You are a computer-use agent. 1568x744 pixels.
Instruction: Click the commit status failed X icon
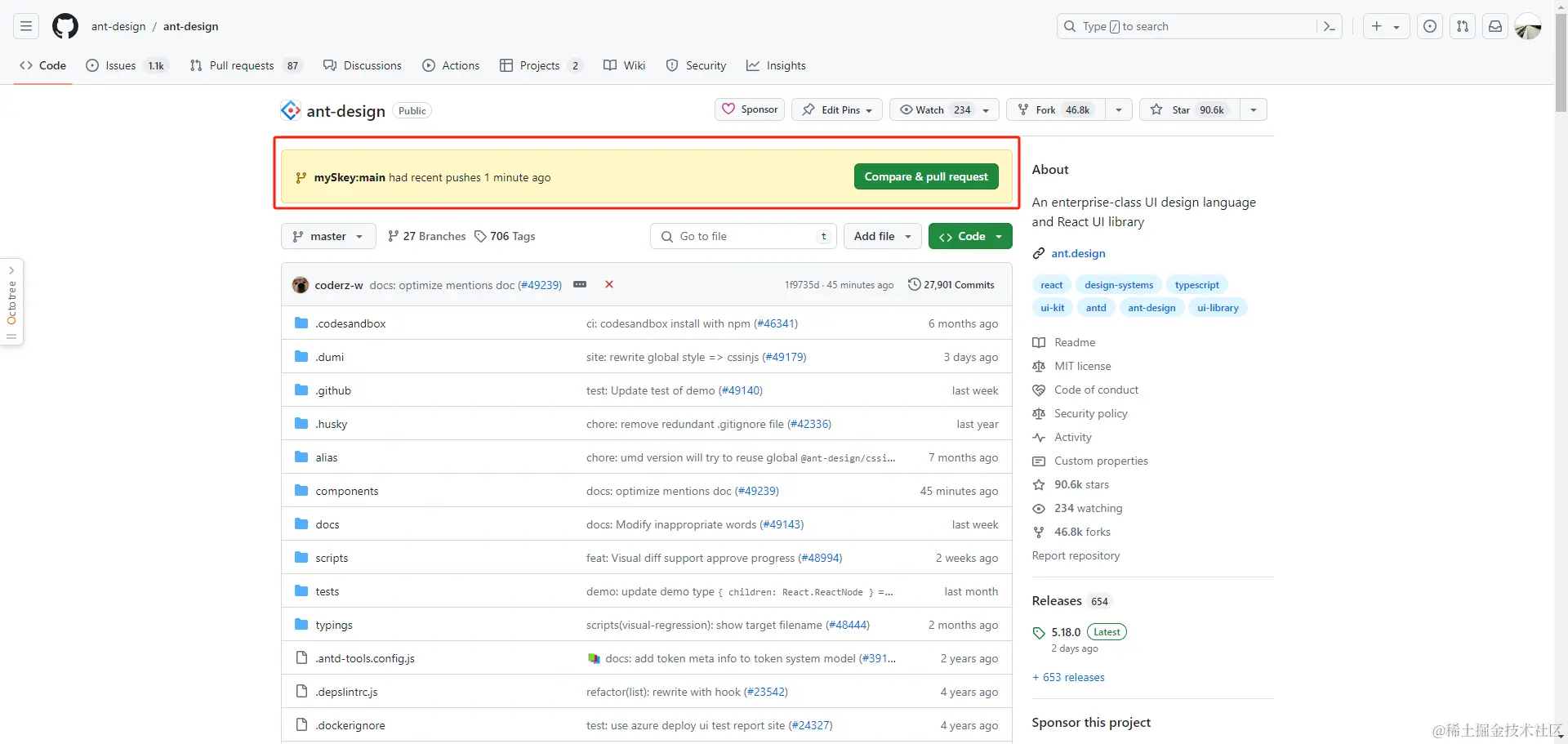(609, 284)
